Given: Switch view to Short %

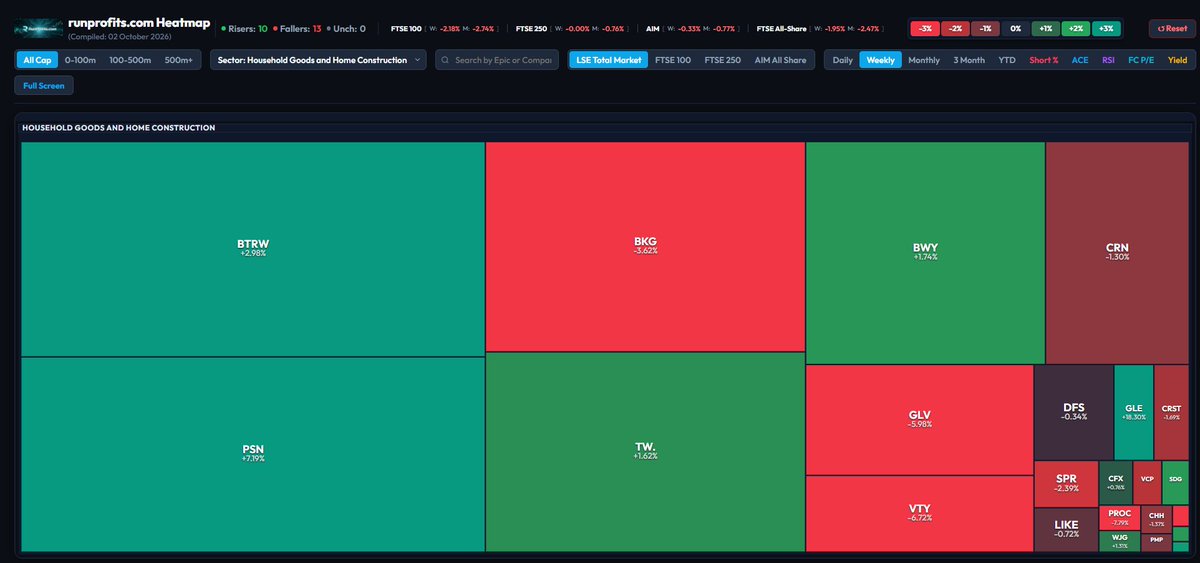Looking at the screenshot, I should click(1043, 60).
